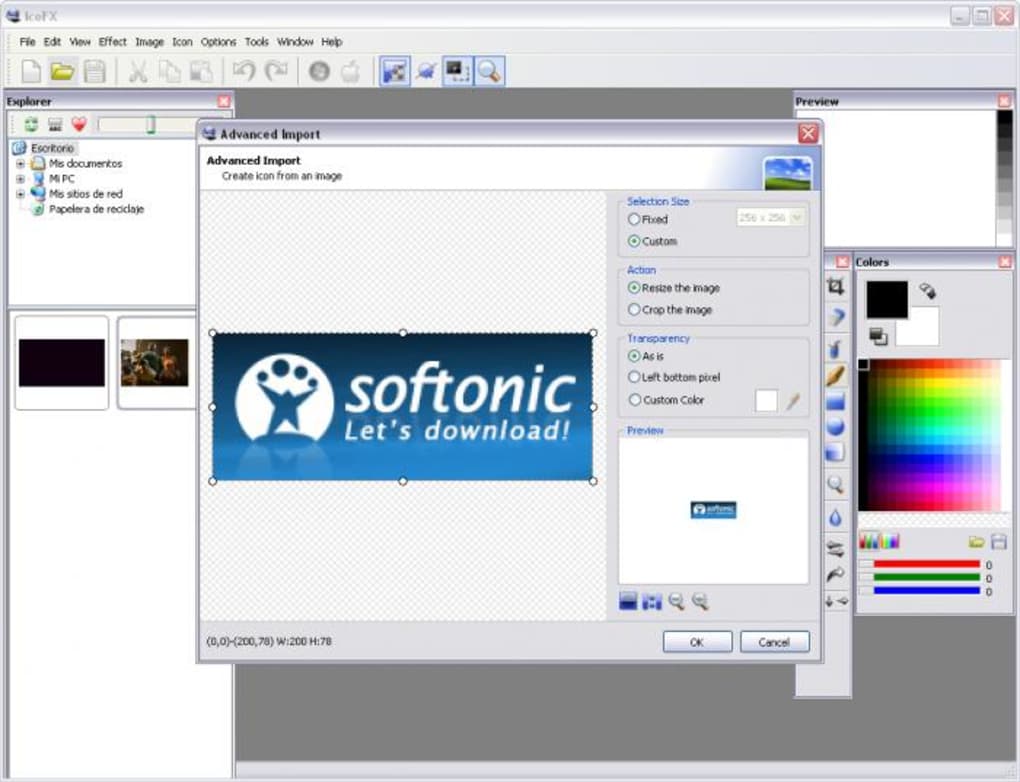Click the New document toolbar icon
The width and height of the screenshot is (1020, 782).
coord(31,71)
